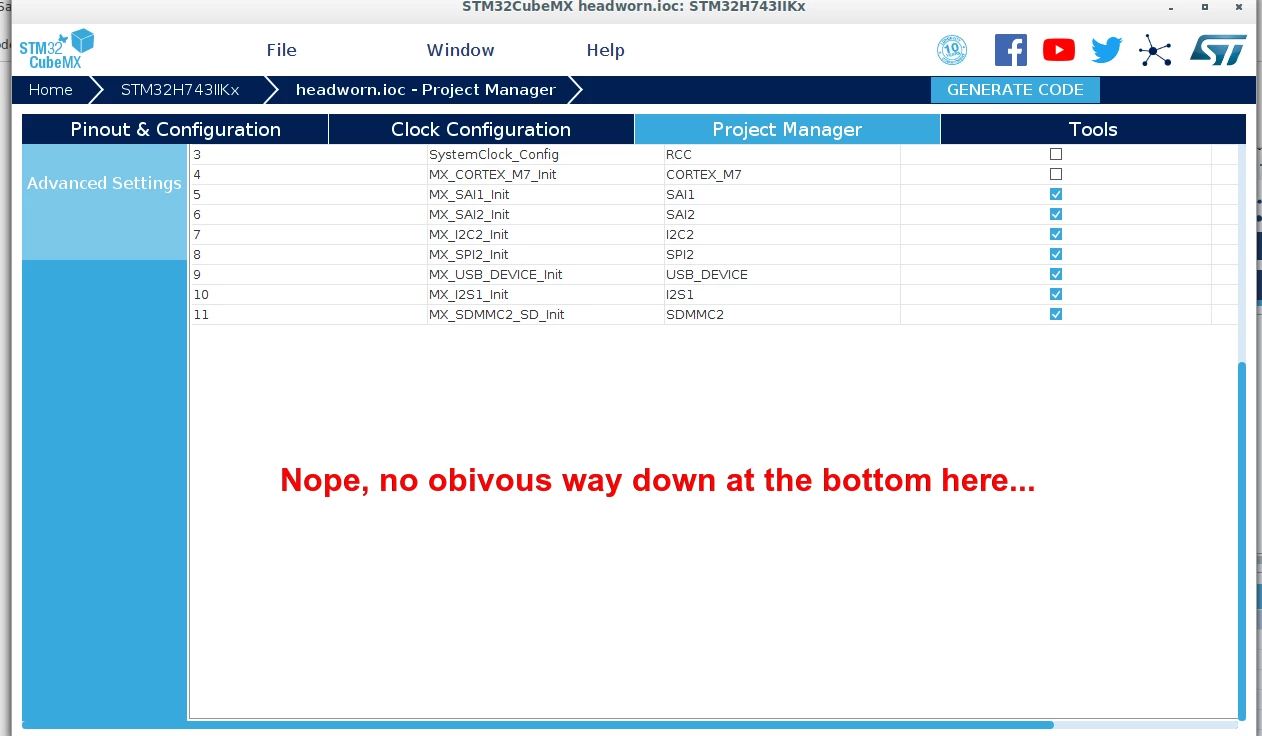This screenshot has height=736, width=1262.
Task: Select the SystemClock_Config function name
Action: click(494, 155)
